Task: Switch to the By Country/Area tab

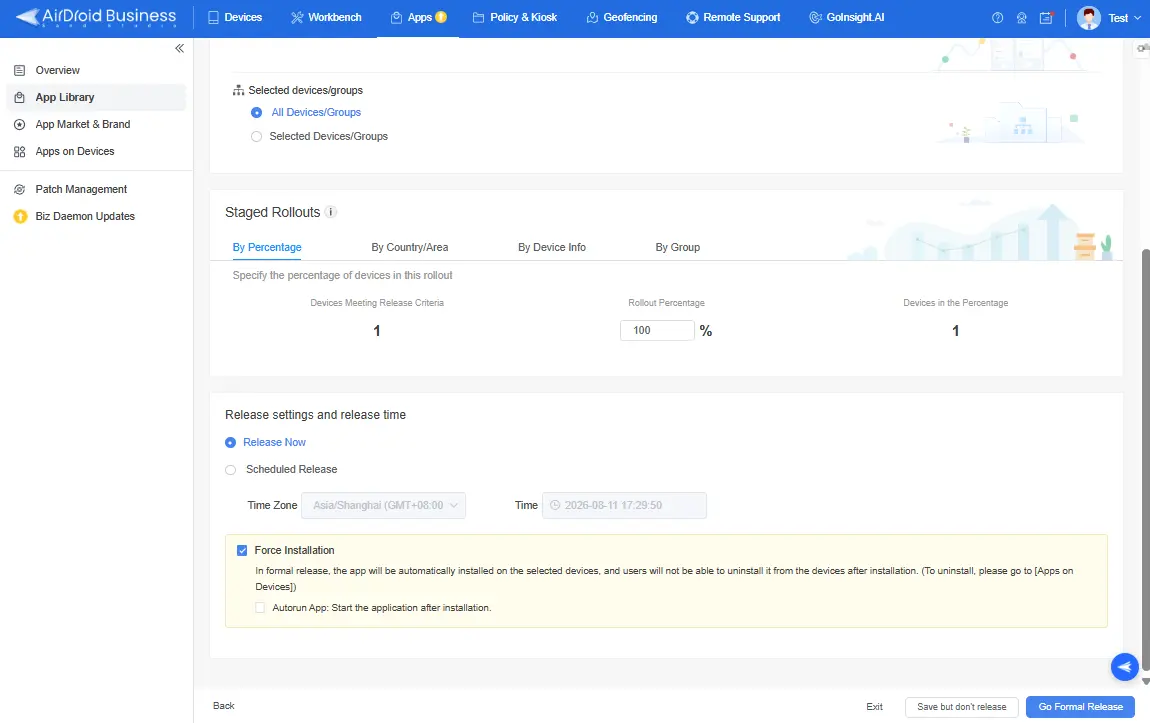Action: point(409,247)
